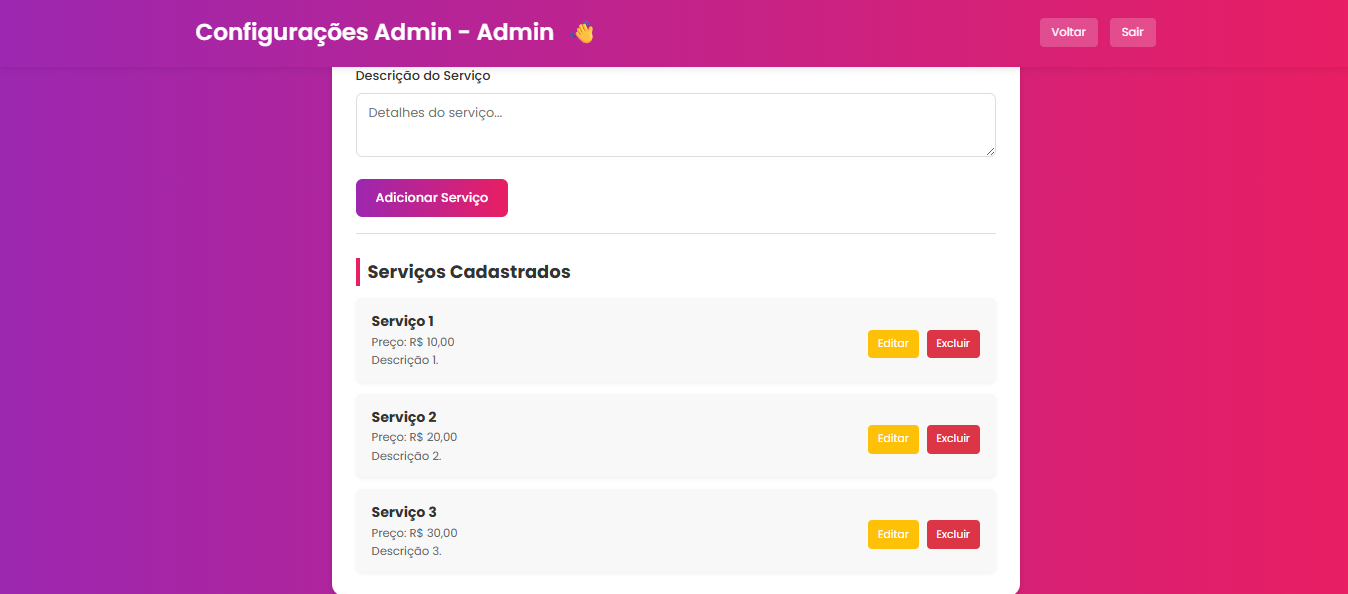Viewport: 1348px width, 594px height.
Task: Click the Descrição do Serviço label
Action: tap(423, 76)
